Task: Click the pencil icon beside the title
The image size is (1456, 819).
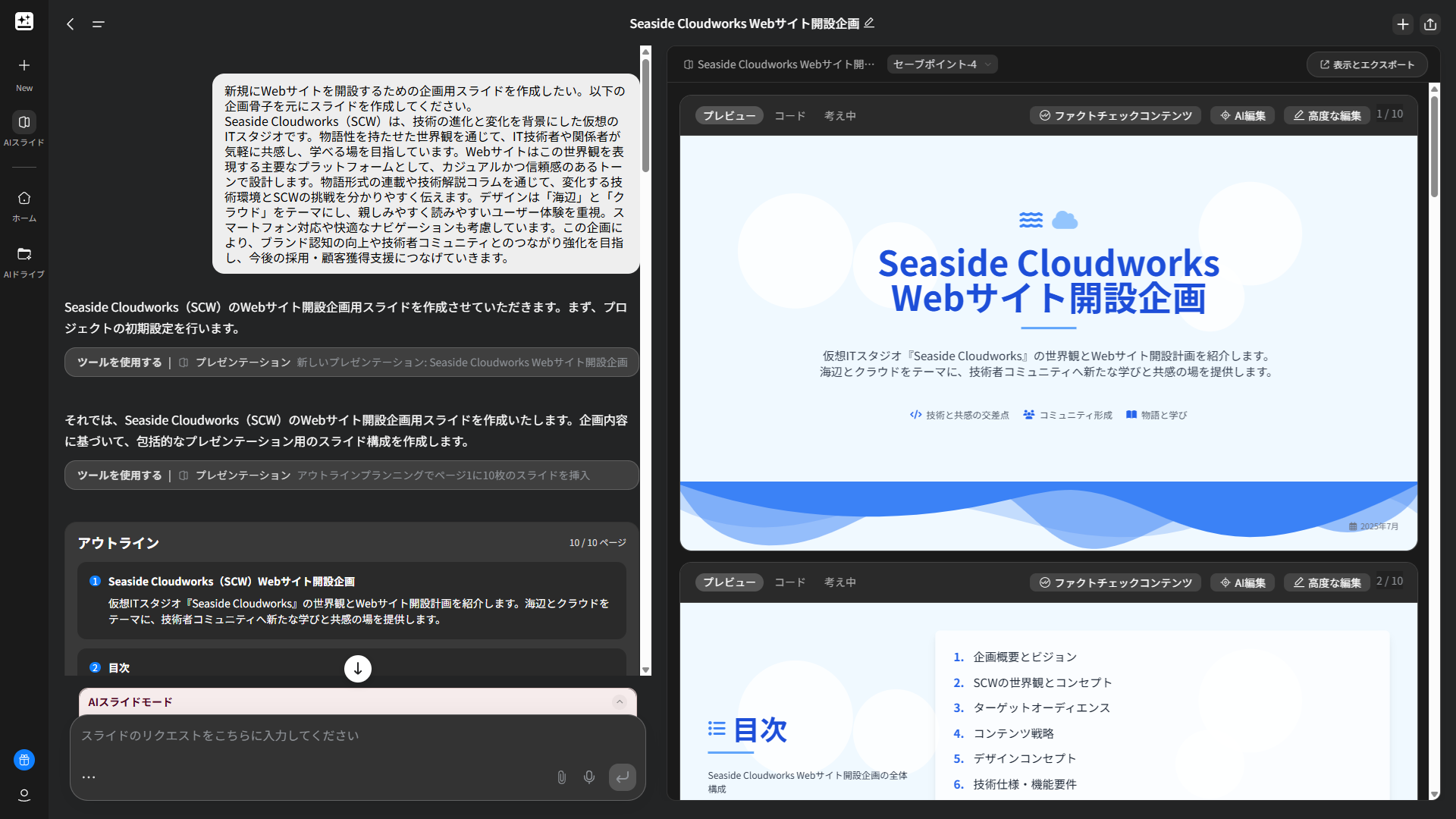Action: [x=870, y=24]
